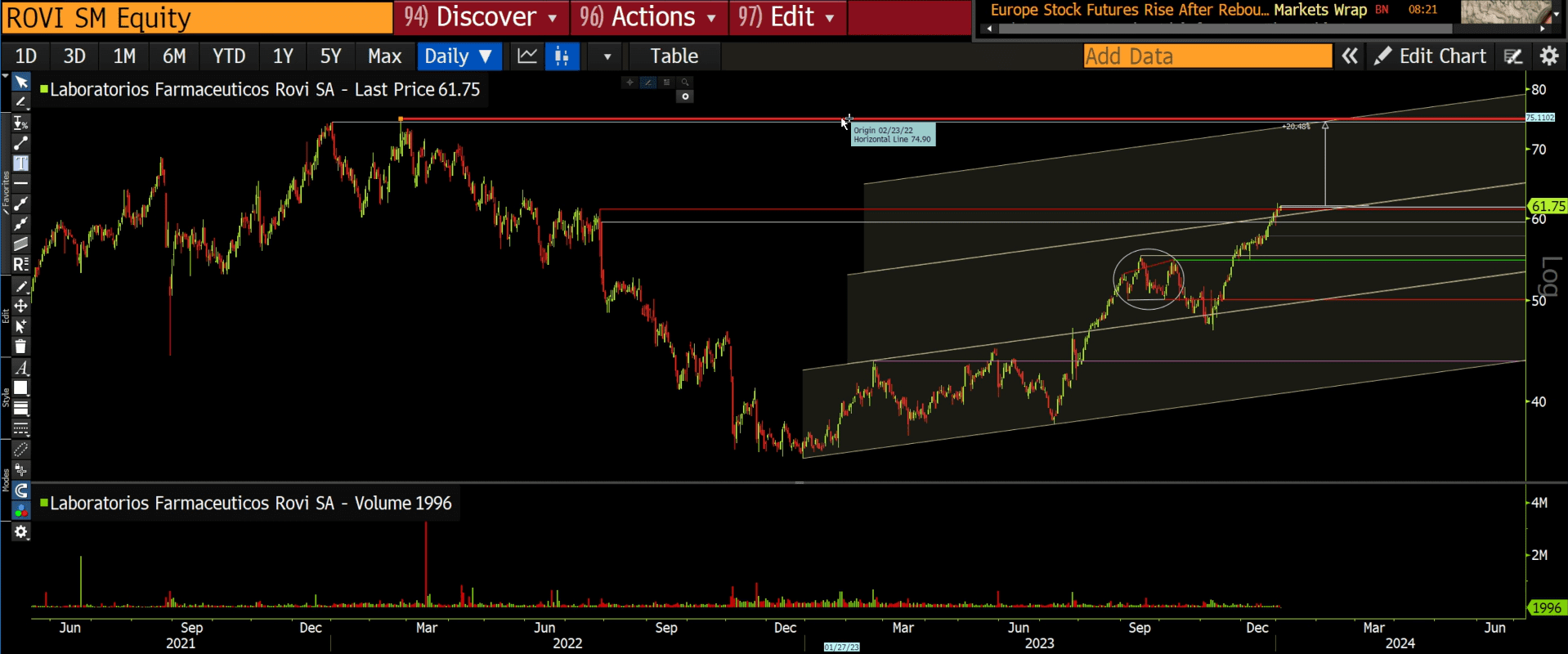
Task: Select the 1D time range
Action: (x=26, y=56)
